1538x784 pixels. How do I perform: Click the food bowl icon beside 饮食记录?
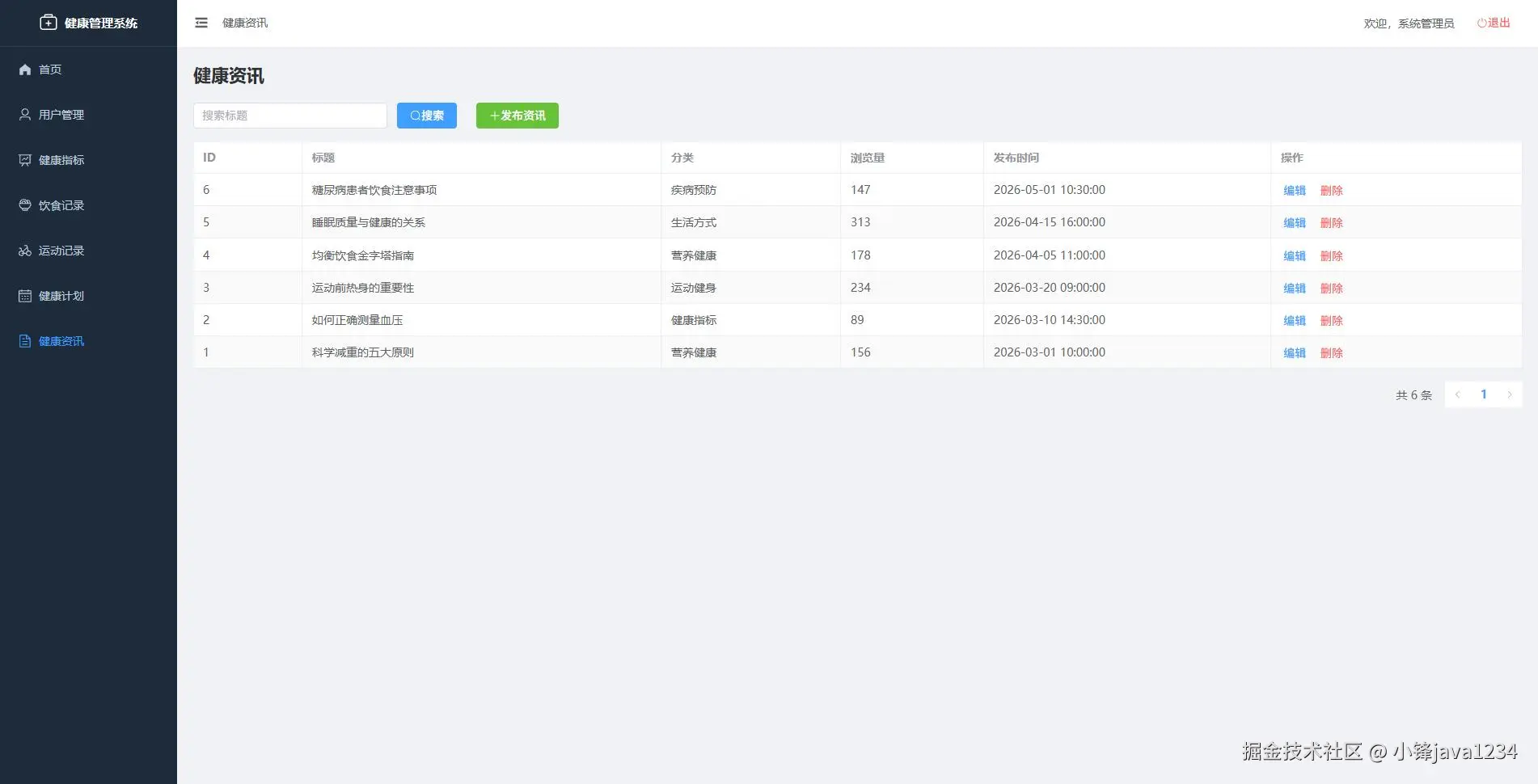(25, 205)
